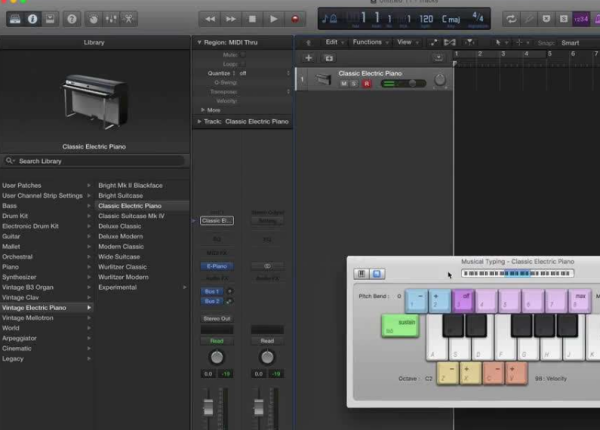Click the Bus 2 send slot

(x=212, y=301)
